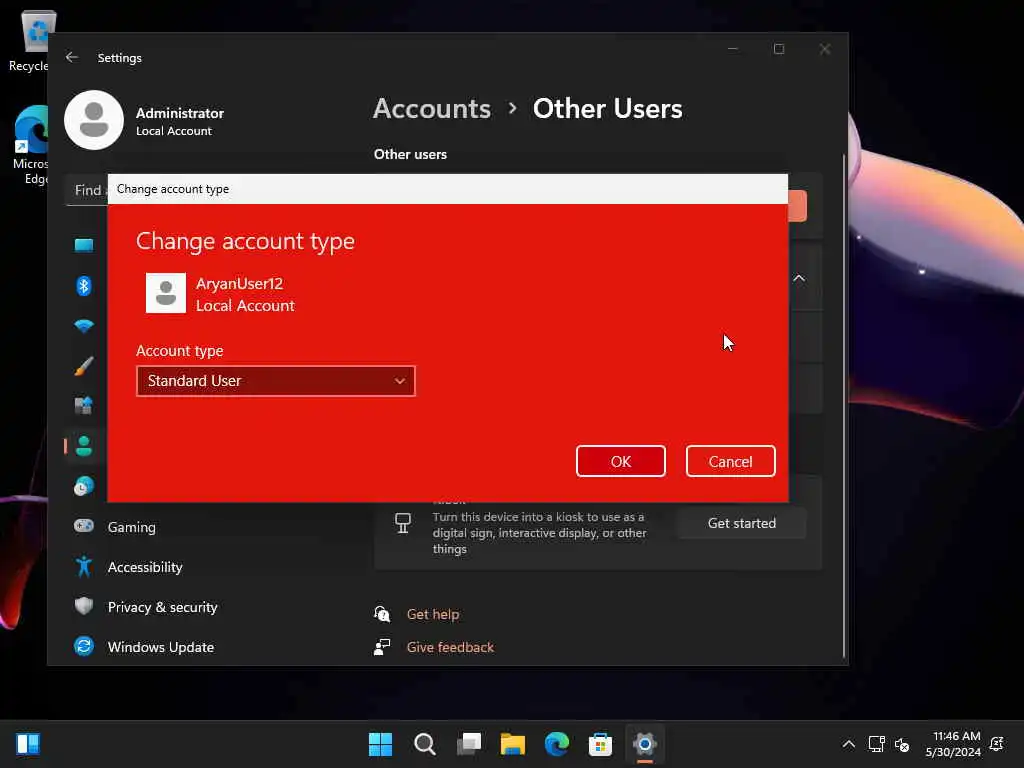
Task: Go to Windows Update settings
Action: click(x=161, y=647)
